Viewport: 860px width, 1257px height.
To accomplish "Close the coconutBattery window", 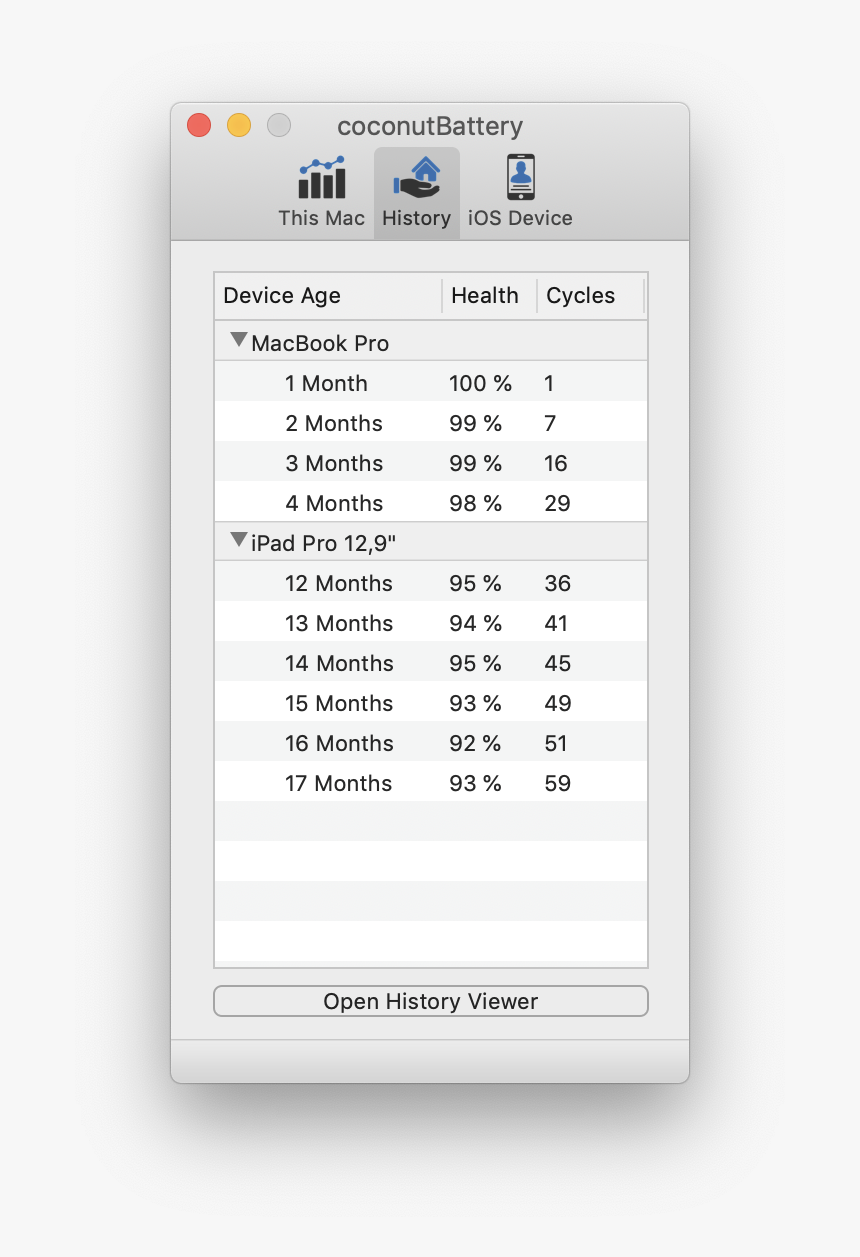I will (x=199, y=125).
